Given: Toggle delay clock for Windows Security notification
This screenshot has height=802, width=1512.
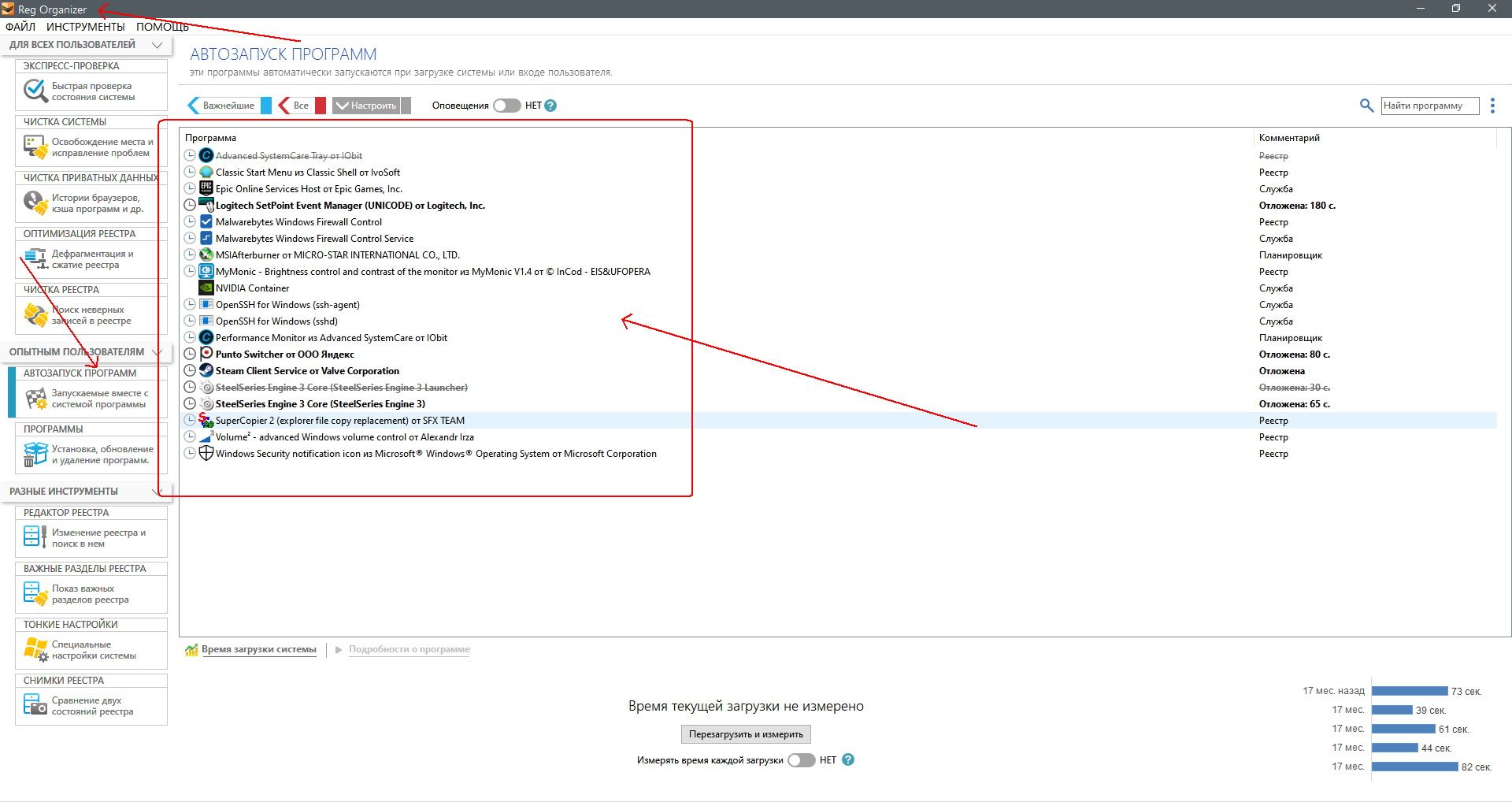Looking at the screenshot, I should point(190,453).
